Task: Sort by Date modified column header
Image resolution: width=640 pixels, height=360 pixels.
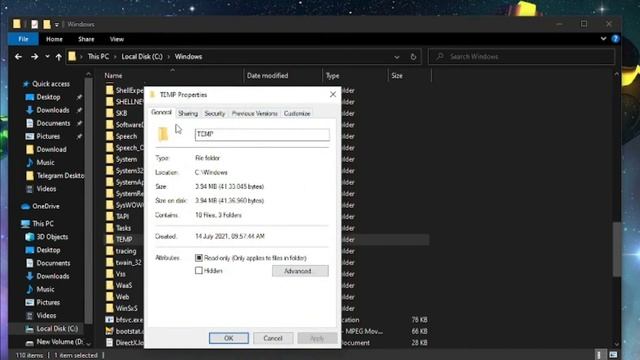Action: [267, 76]
